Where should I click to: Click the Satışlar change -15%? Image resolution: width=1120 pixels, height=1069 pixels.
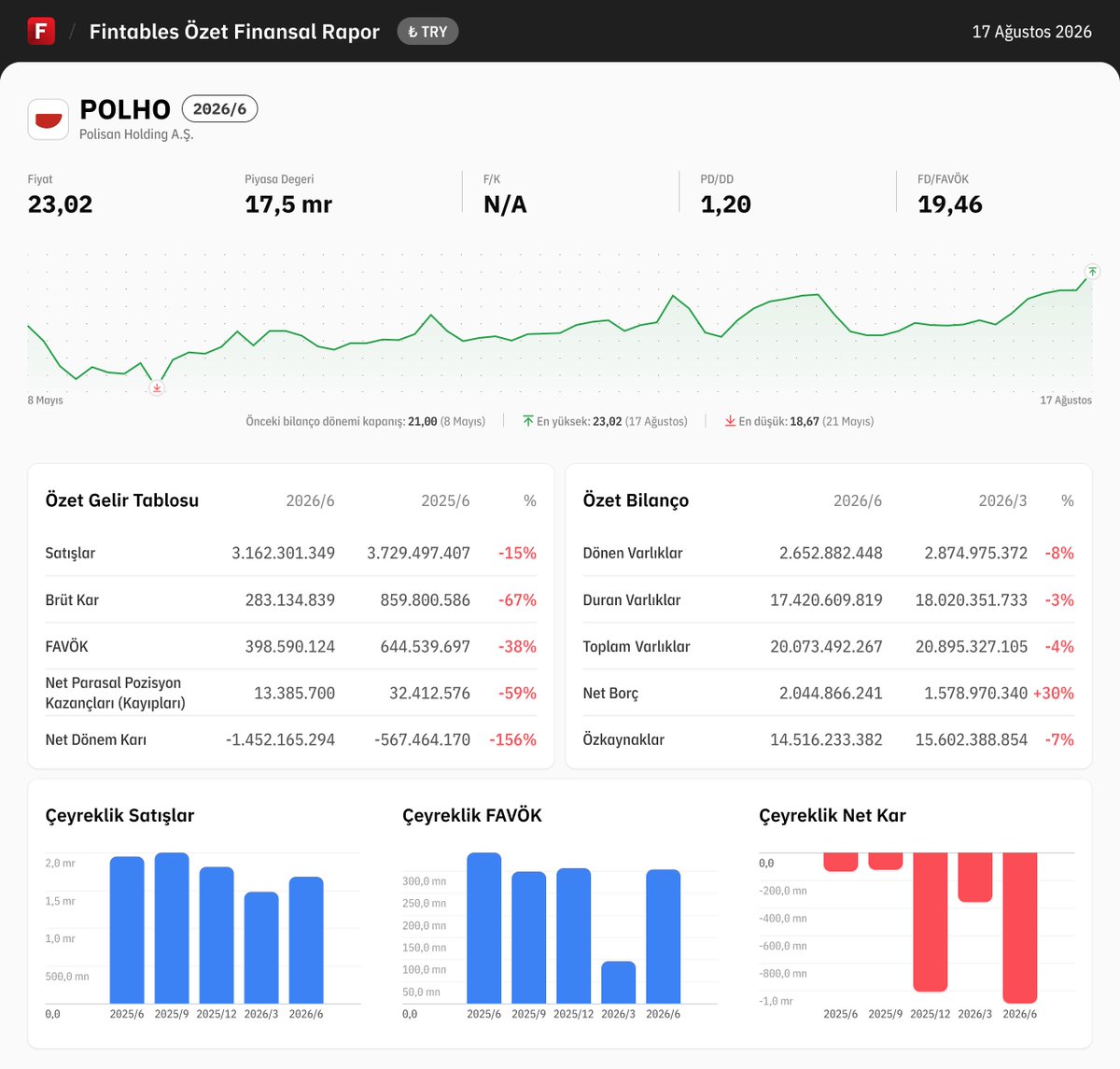pyautogui.click(x=517, y=553)
